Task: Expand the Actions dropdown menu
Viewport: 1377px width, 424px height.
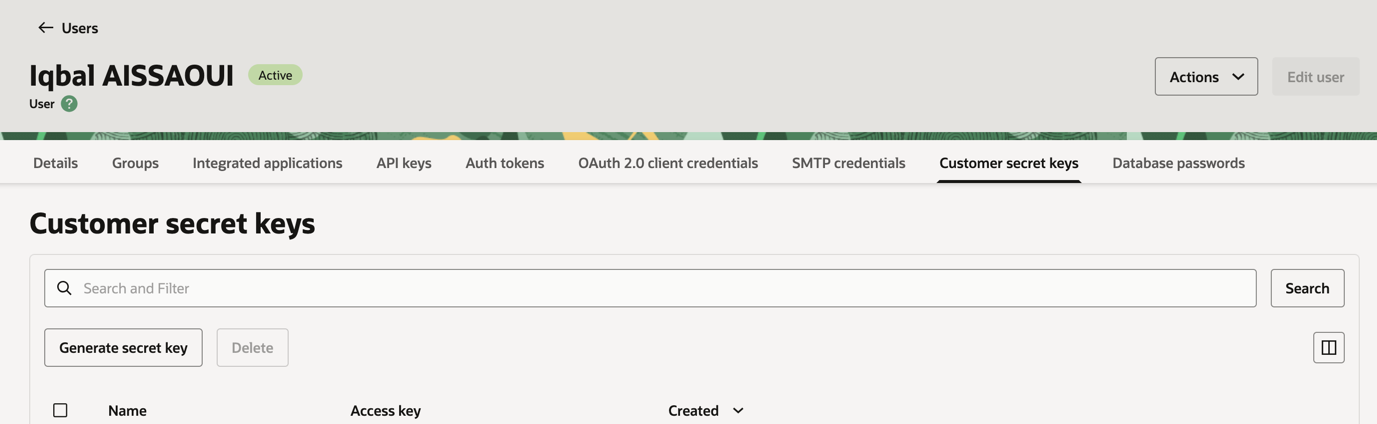Action: pos(1206,77)
